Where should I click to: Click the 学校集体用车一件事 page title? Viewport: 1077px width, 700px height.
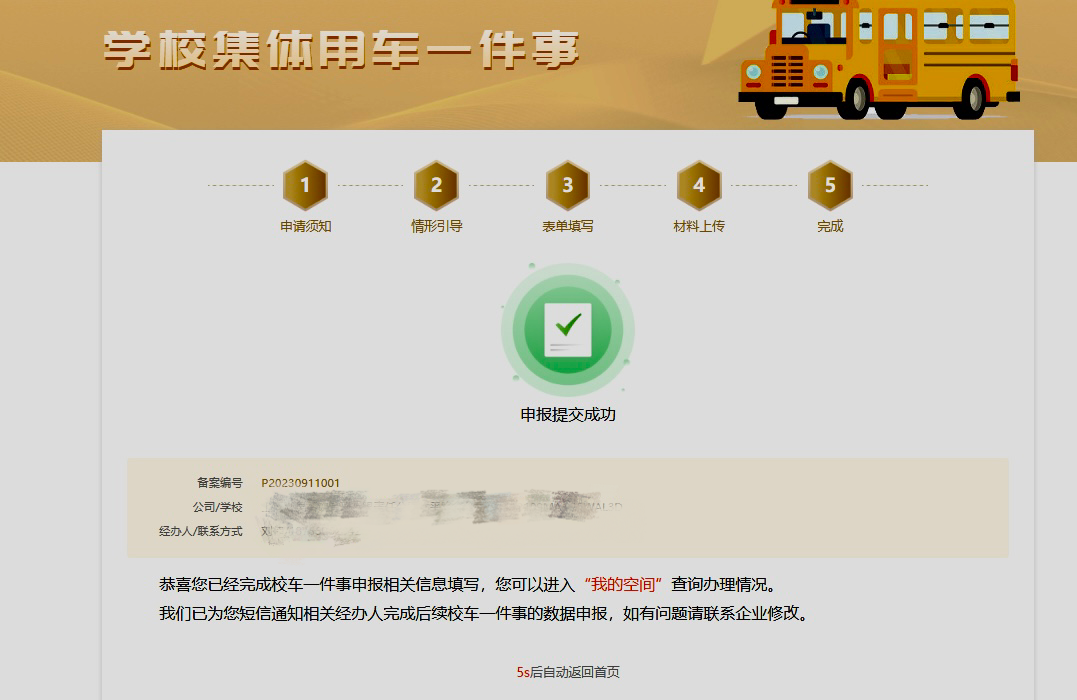coord(341,50)
